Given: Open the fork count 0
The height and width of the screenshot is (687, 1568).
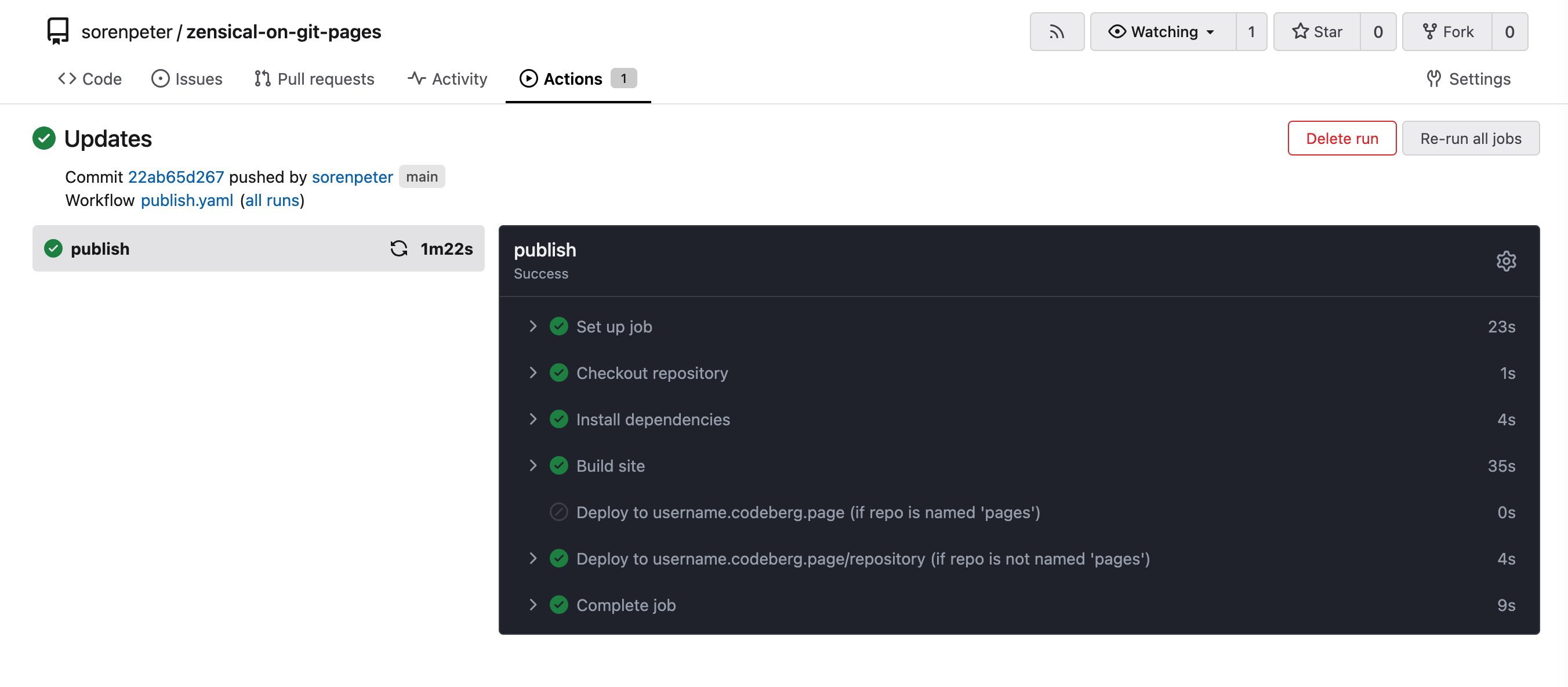Looking at the screenshot, I should point(1509,32).
